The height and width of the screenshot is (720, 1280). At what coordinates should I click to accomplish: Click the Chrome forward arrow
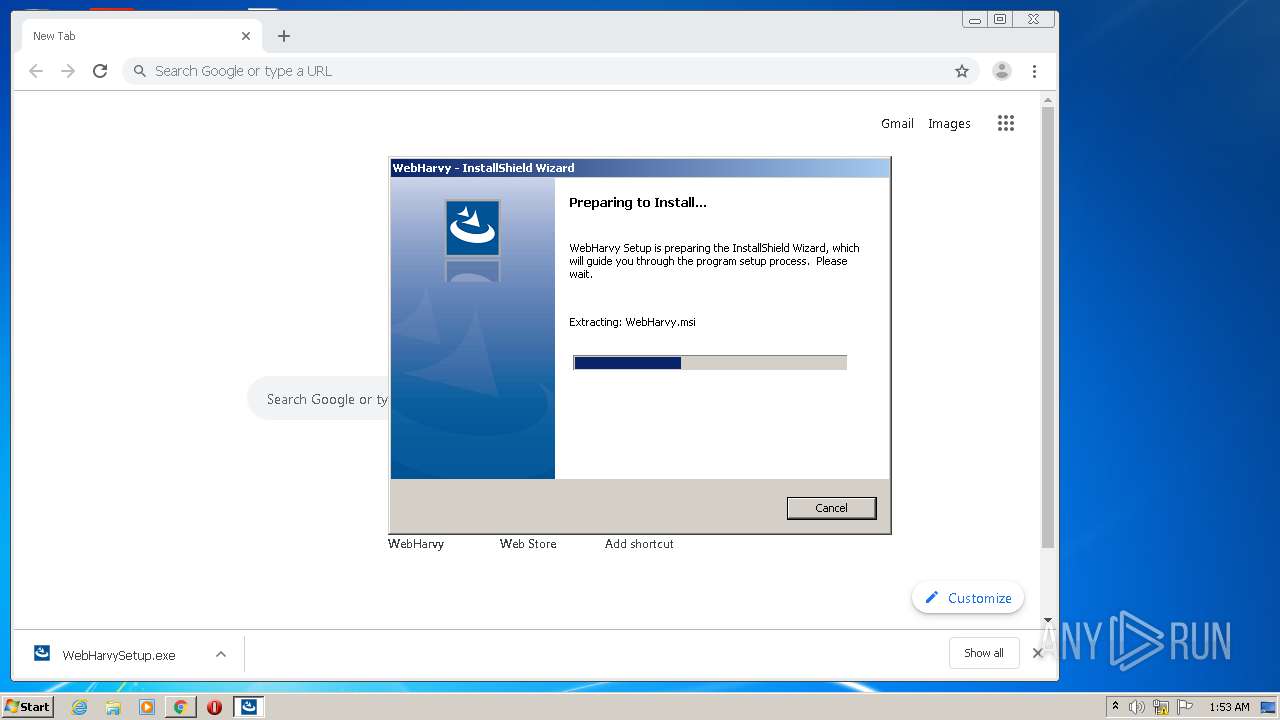[x=68, y=71]
